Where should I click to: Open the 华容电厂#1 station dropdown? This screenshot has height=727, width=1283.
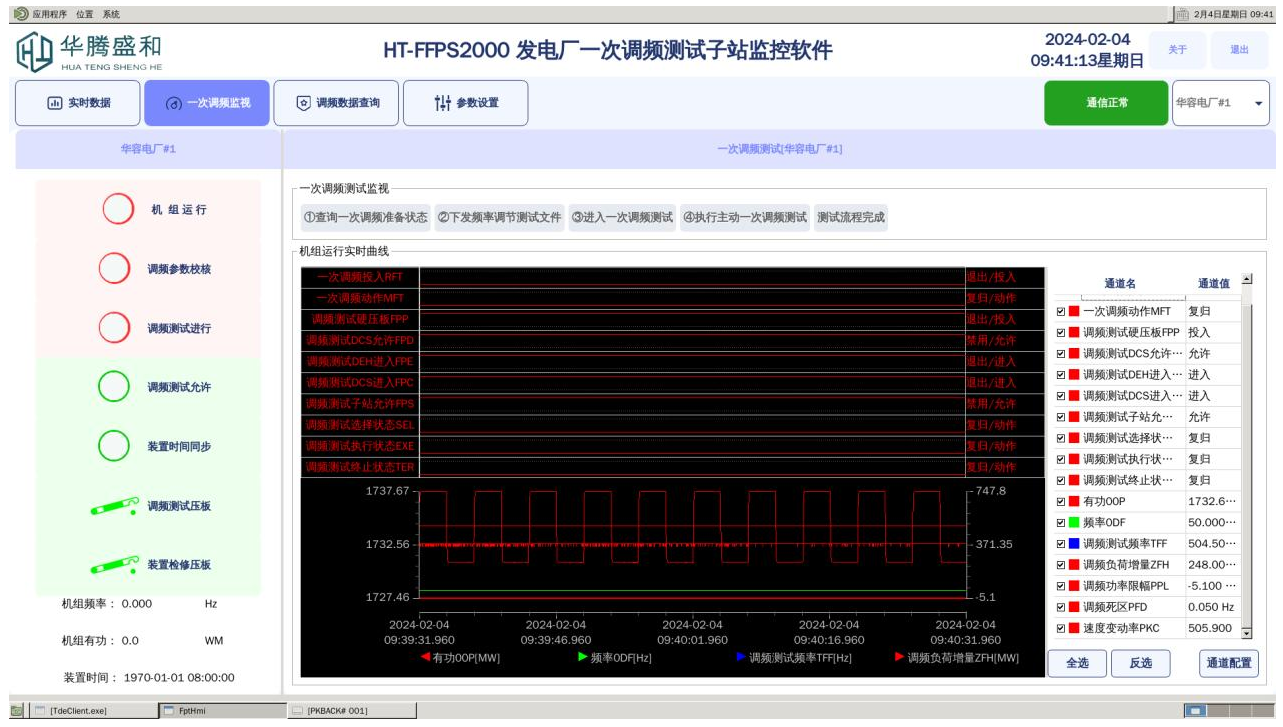click(x=1257, y=103)
